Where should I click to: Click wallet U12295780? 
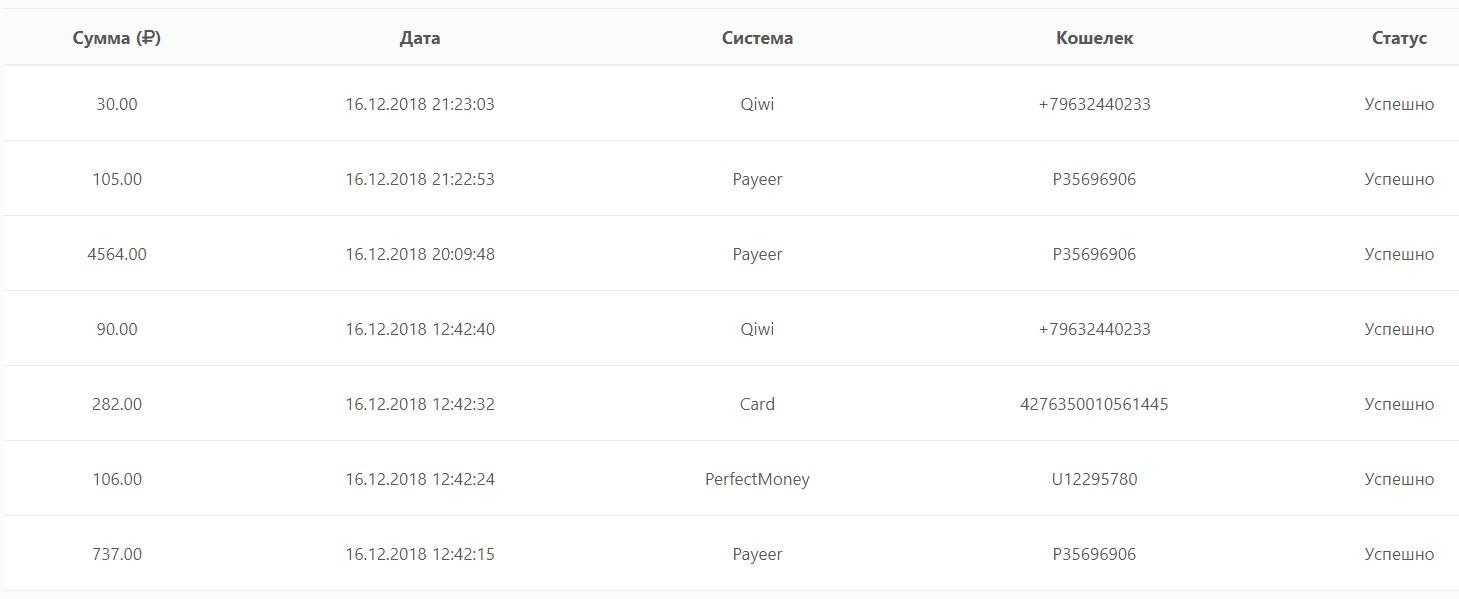pos(1094,479)
